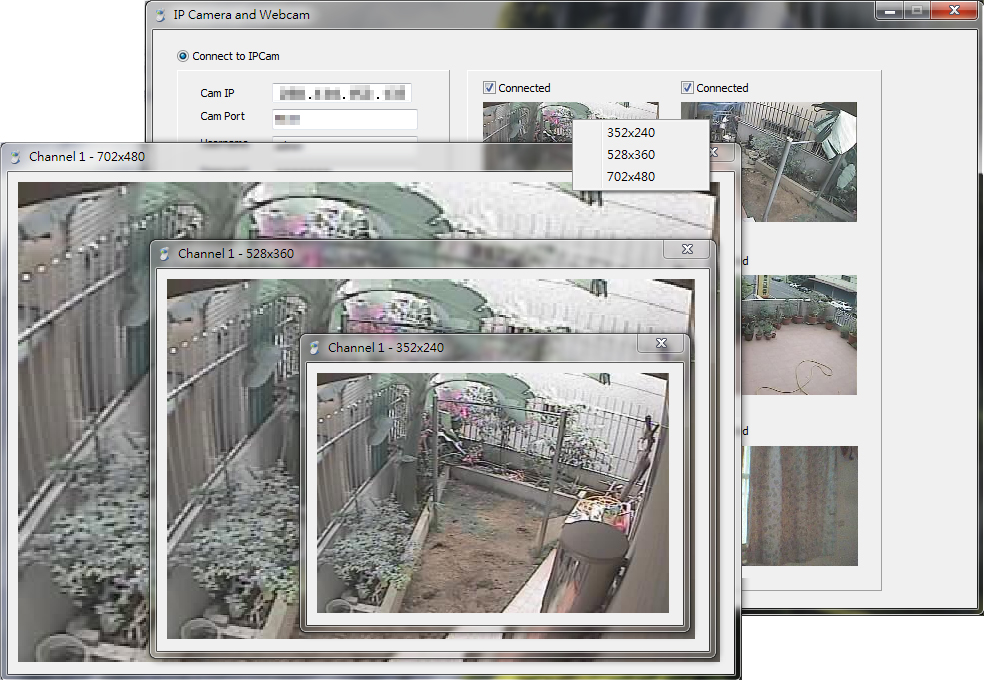The height and width of the screenshot is (680, 984).
Task: Click the IP Camera and Webcam title bar icon
Action: 161,15
